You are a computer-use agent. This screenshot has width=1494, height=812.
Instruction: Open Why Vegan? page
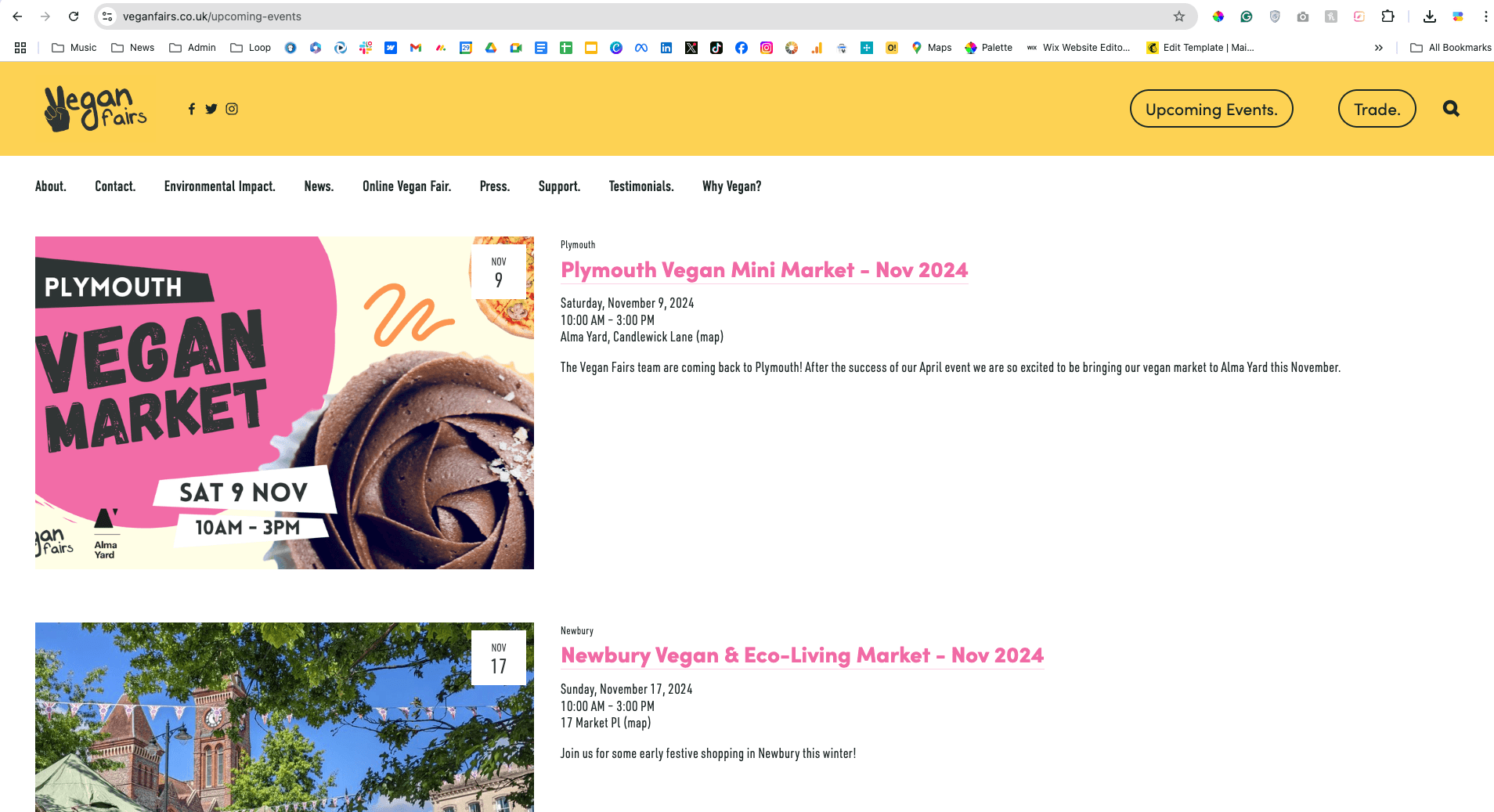[732, 186]
